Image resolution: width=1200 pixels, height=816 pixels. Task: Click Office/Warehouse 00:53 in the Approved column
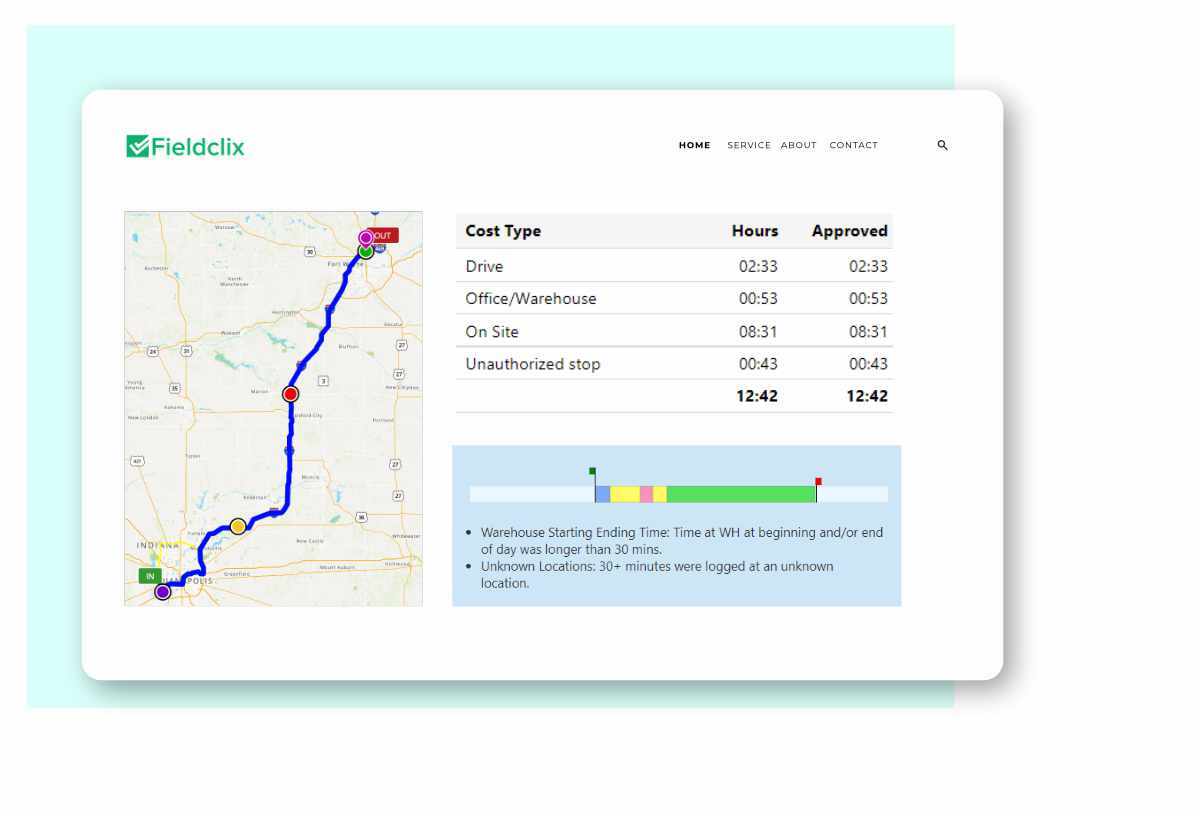[x=868, y=298]
